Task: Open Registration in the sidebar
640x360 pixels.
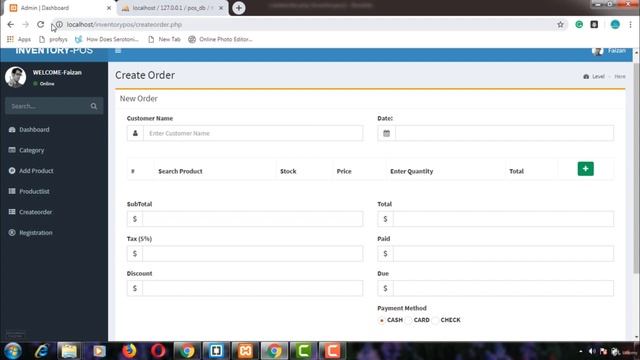Action: [36, 233]
